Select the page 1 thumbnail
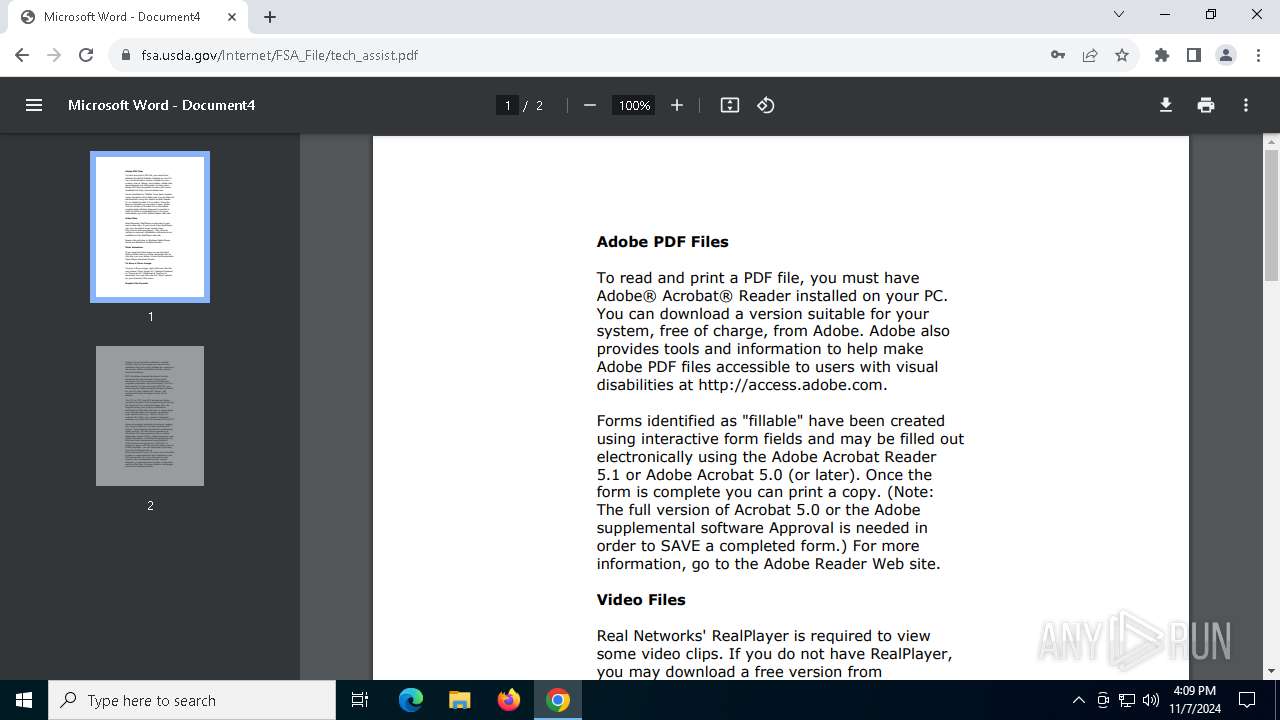 pyautogui.click(x=150, y=227)
